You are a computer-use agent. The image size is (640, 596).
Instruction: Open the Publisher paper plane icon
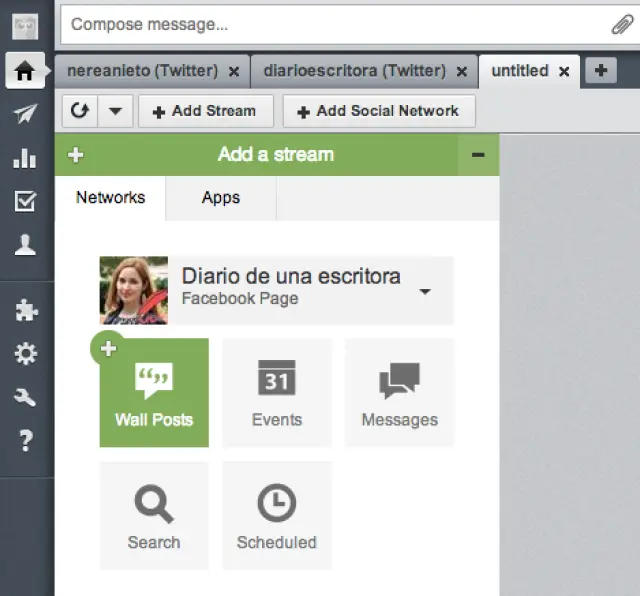point(25,114)
